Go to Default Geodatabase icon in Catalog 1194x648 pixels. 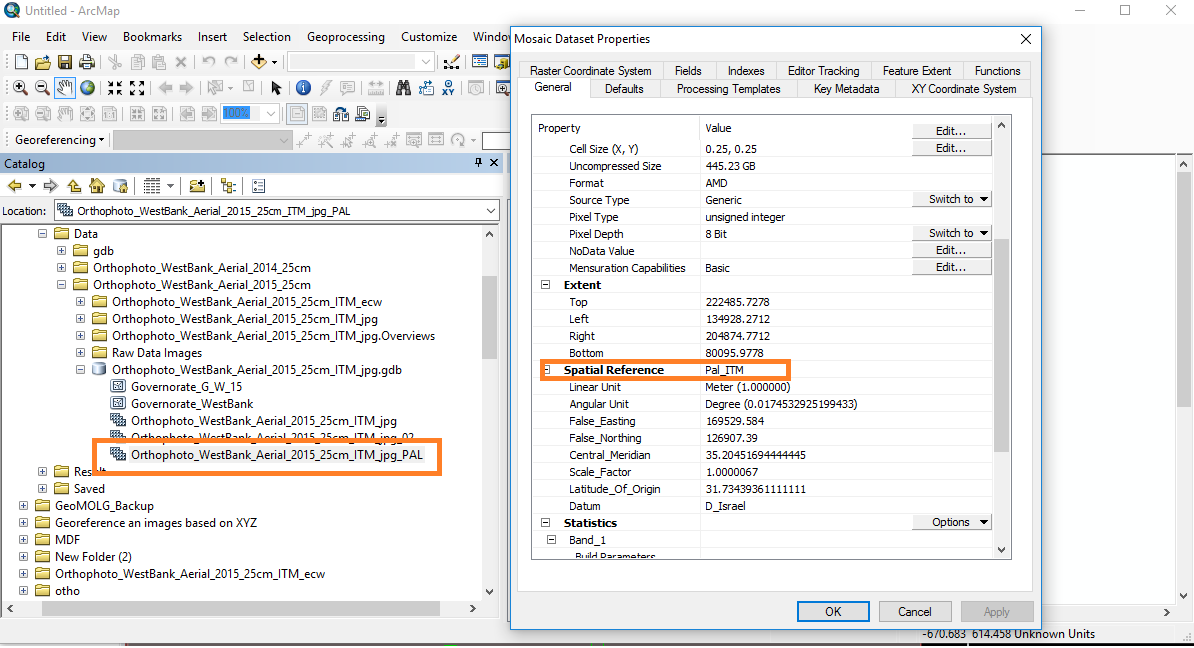(120, 186)
